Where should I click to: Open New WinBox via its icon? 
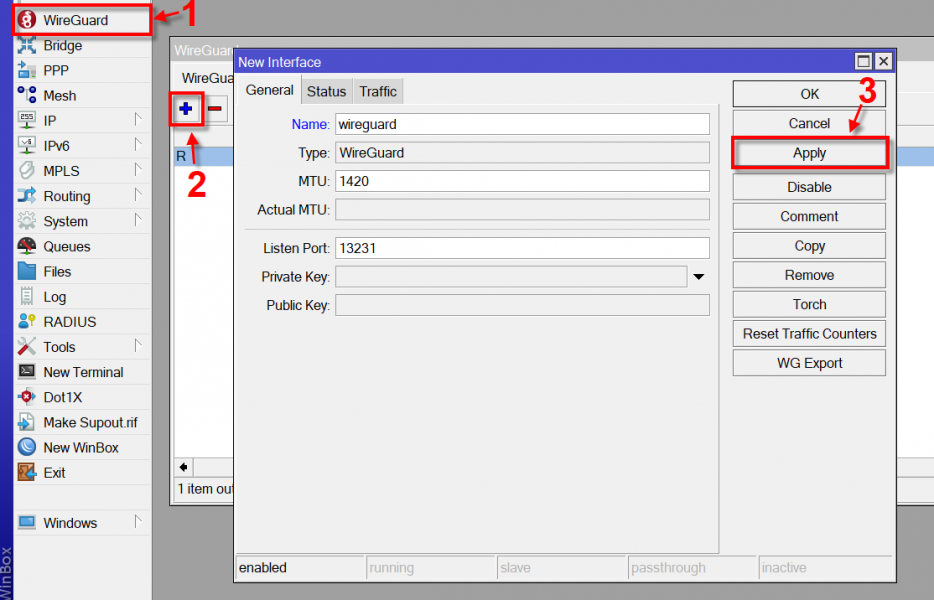coord(27,447)
